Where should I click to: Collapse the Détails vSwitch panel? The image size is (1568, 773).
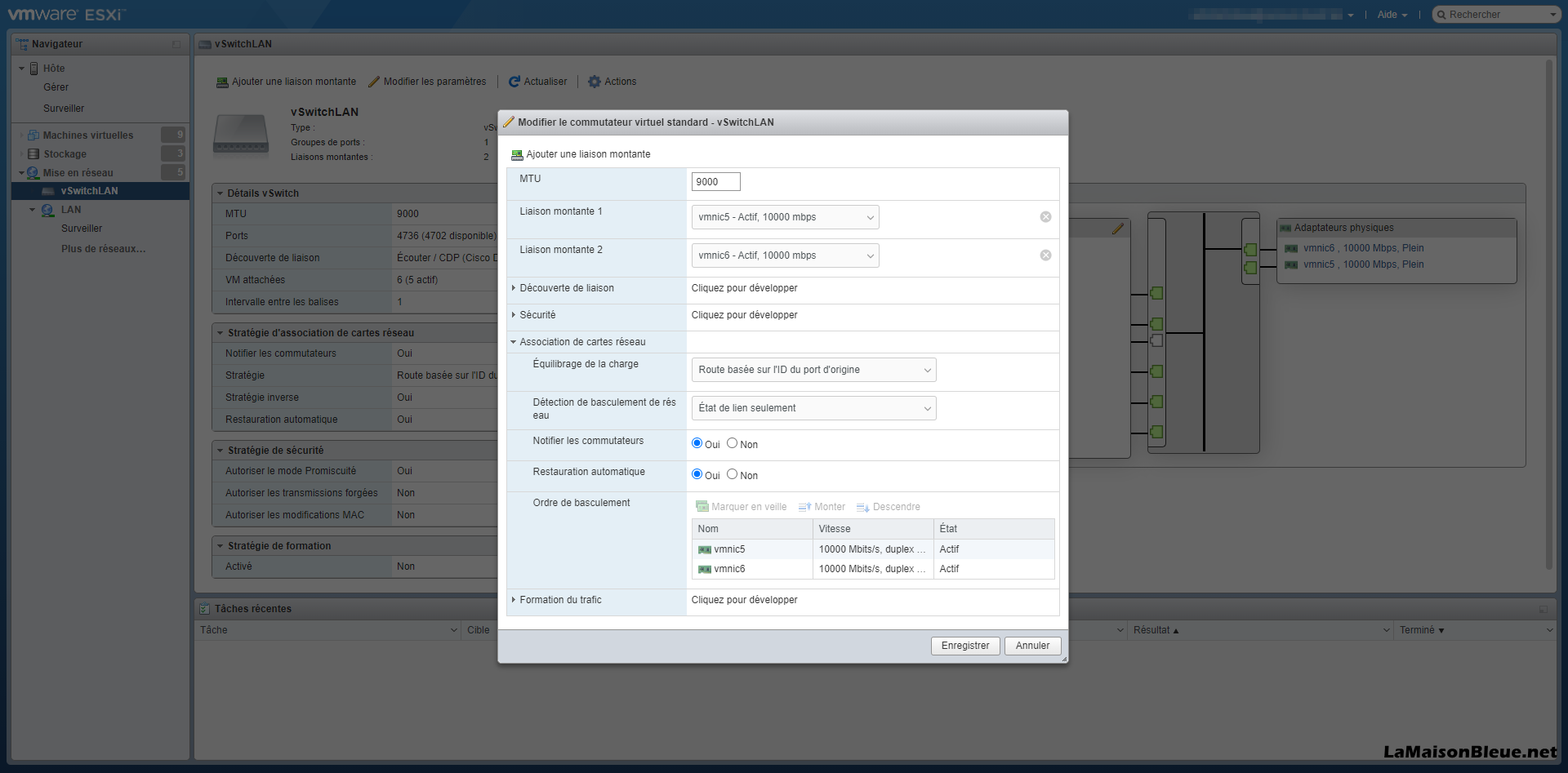pyautogui.click(x=220, y=193)
